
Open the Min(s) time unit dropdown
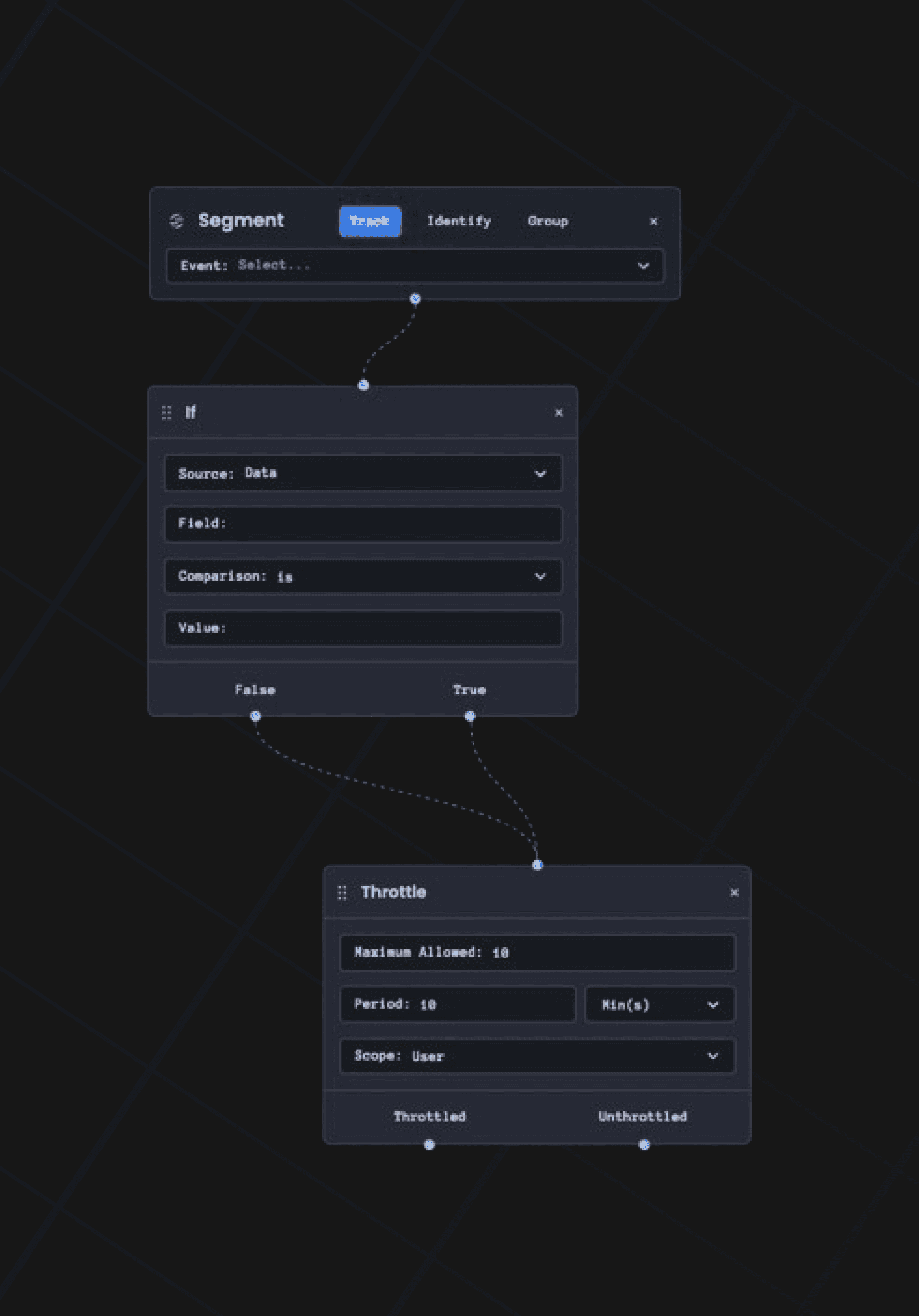click(660, 1004)
